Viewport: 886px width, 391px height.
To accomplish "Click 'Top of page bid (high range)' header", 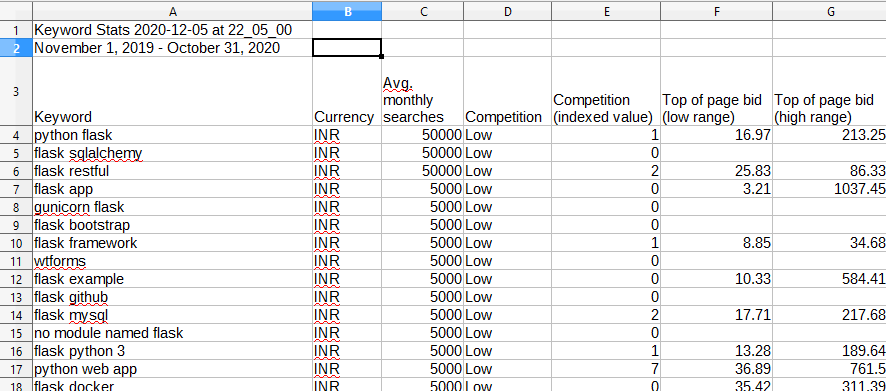I will (x=829, y=92).
